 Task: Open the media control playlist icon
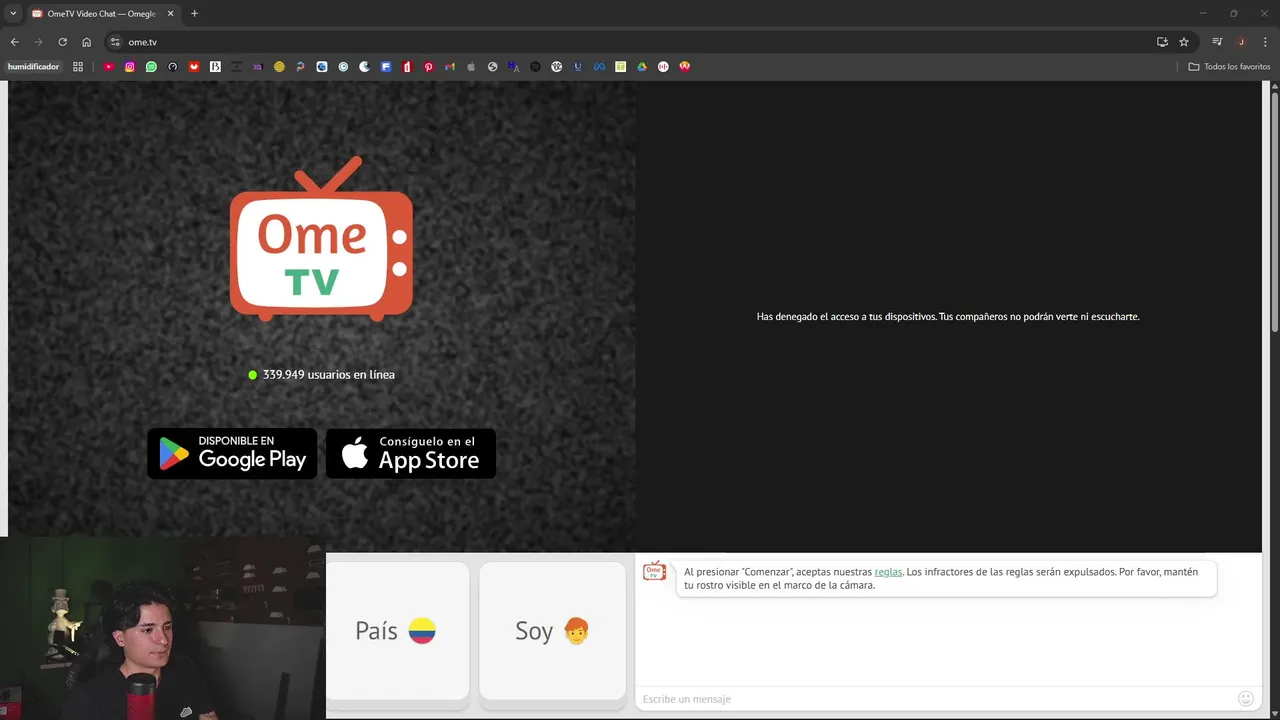tap(1217, 42)
